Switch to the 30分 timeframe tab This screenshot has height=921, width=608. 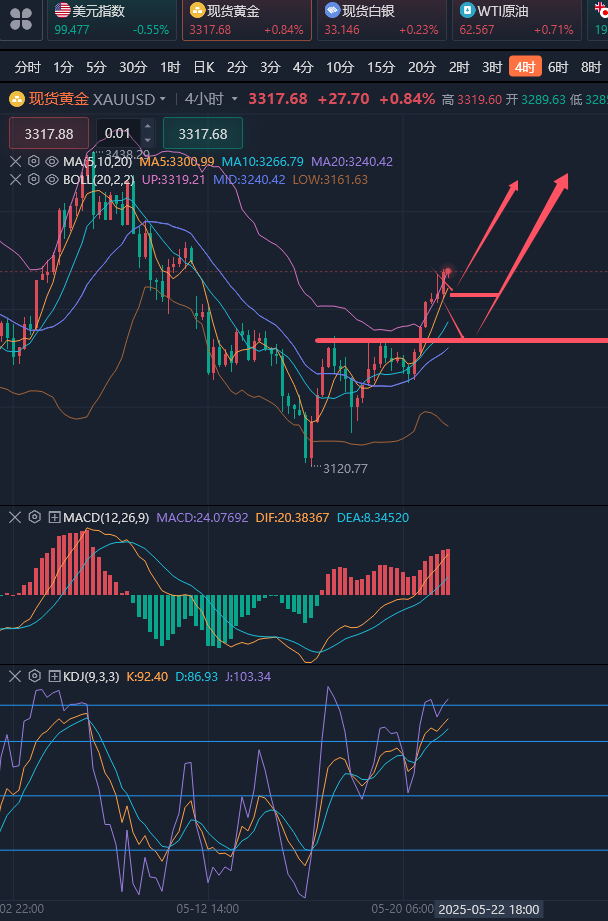tap(133, 68)
